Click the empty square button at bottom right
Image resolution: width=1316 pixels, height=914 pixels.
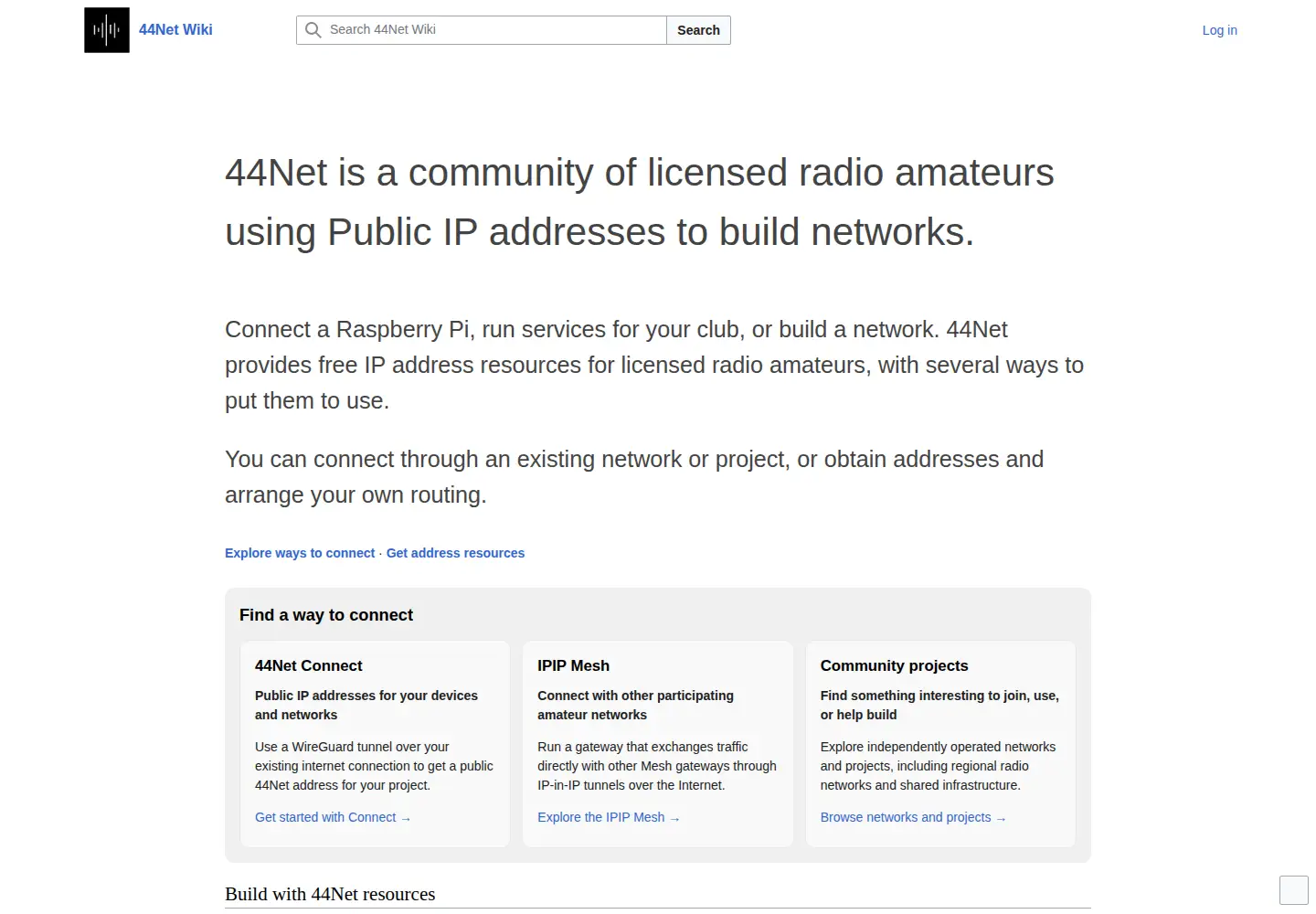(1294, 889)
